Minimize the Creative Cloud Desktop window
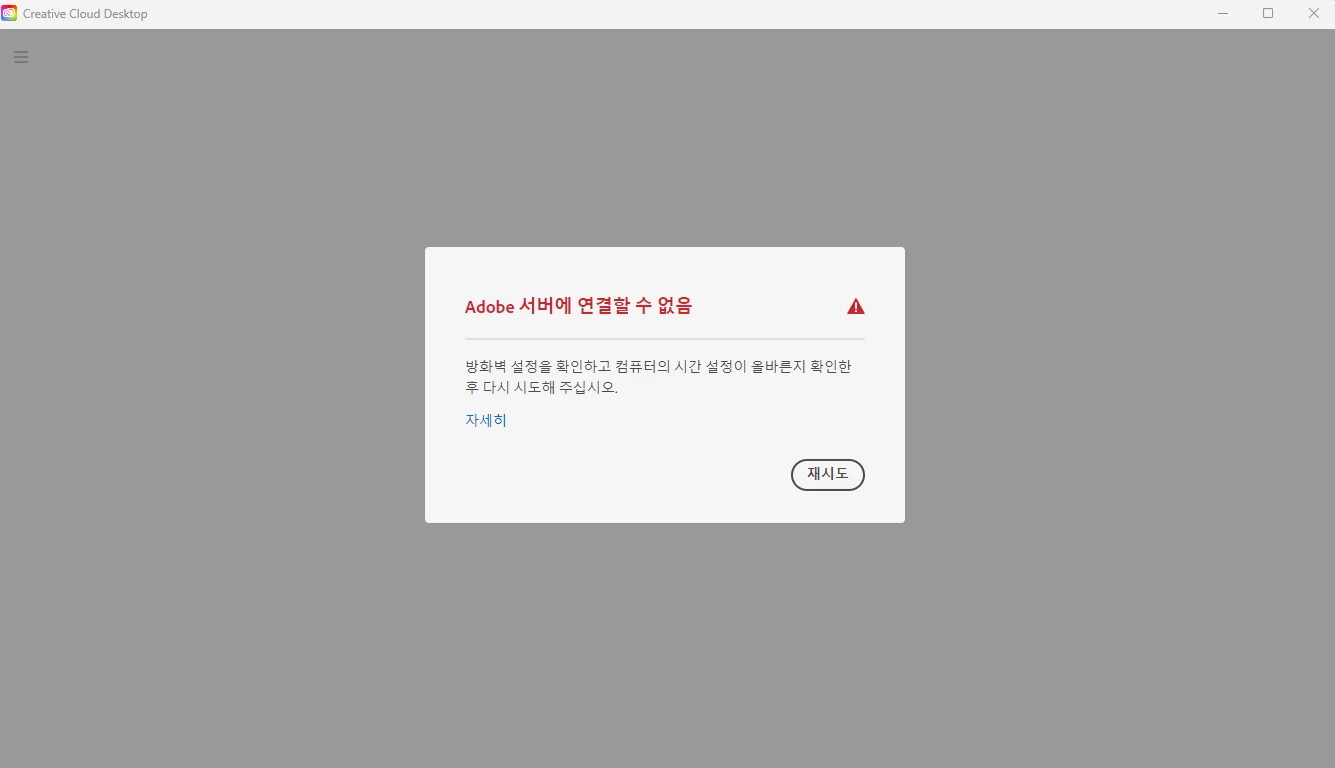Image resolution: width=1335 pixels, height=768 pixels. [x=1223, y=14]
